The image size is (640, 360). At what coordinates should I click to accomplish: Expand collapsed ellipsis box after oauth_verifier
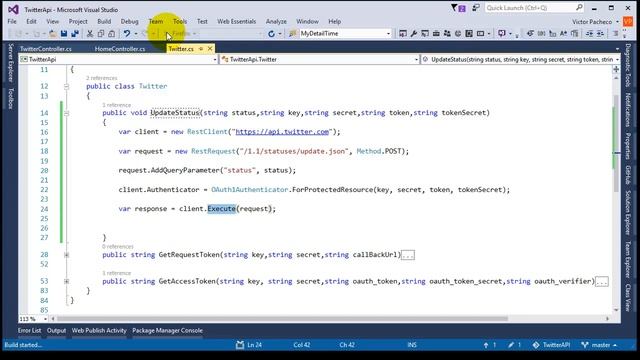pos(602,282)
